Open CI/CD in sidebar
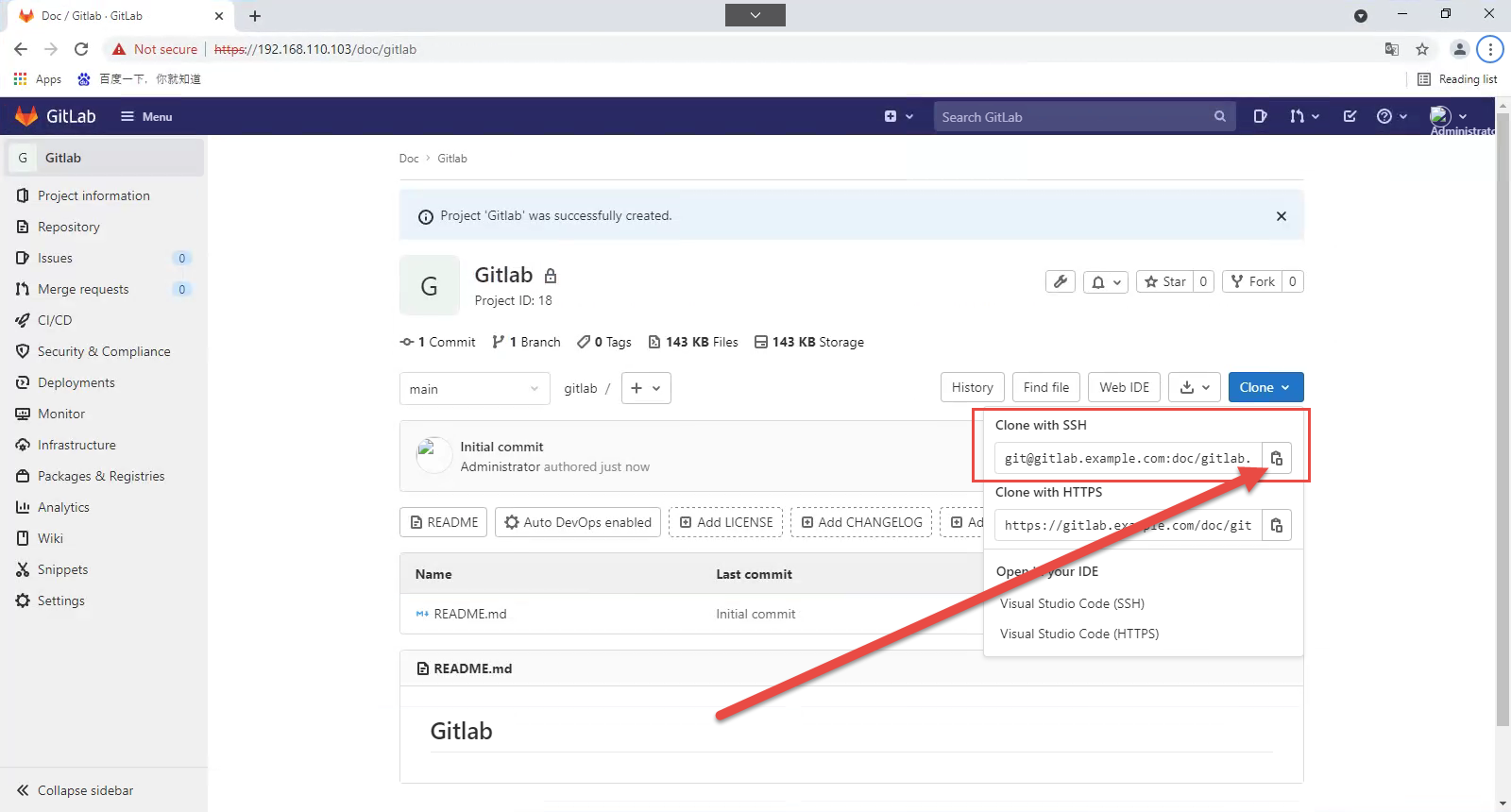The height and width of the screenshot is (812, 1511). 102,320
